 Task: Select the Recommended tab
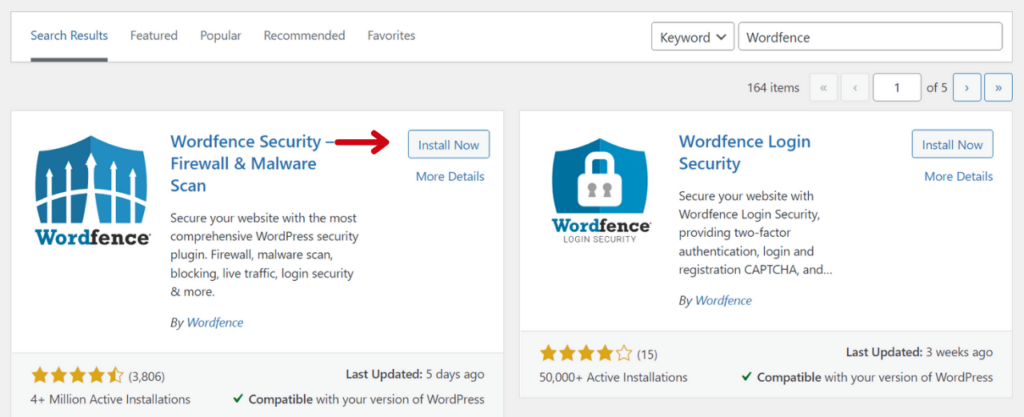point(304,35)
